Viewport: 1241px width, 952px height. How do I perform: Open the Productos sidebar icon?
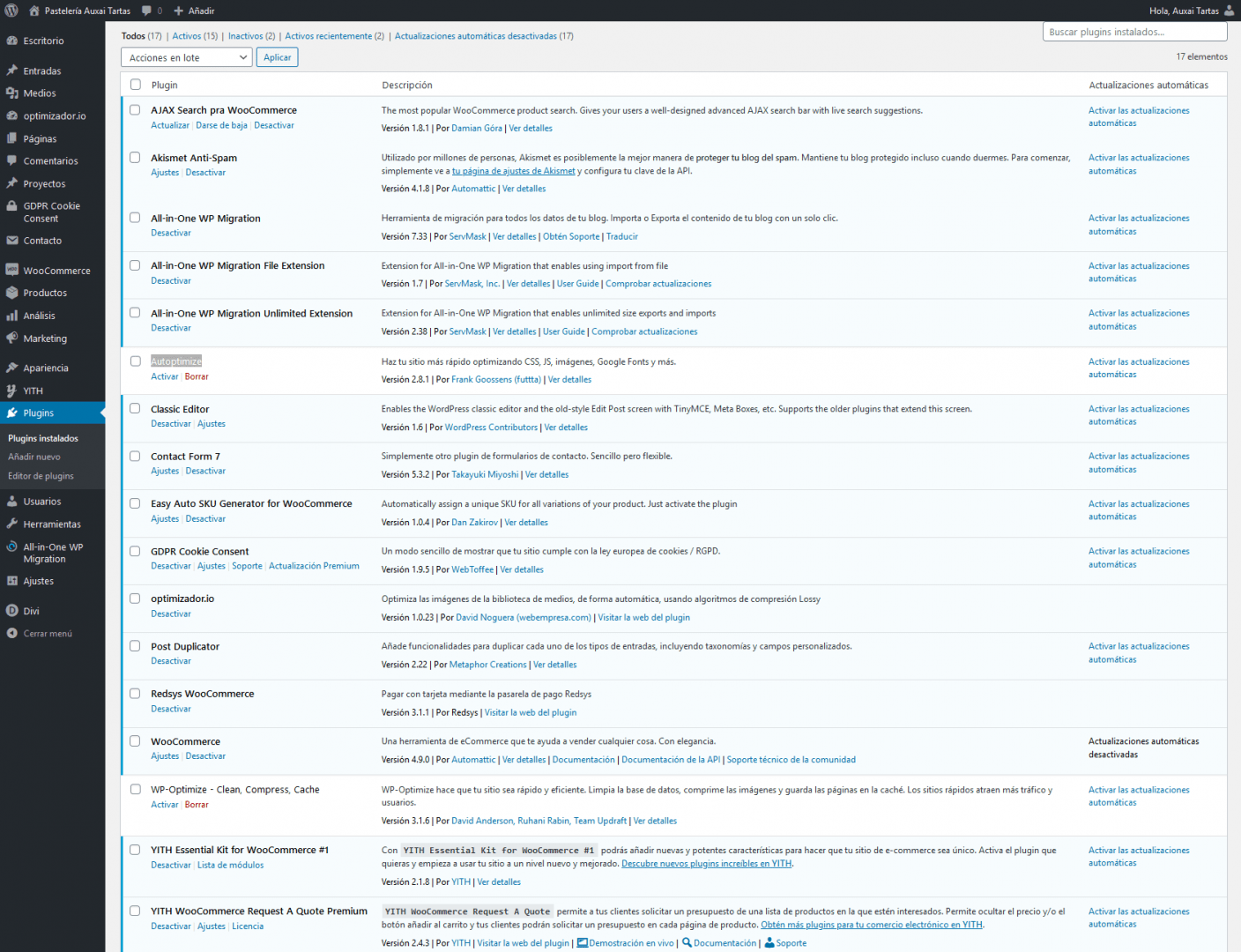click(11, 293)
